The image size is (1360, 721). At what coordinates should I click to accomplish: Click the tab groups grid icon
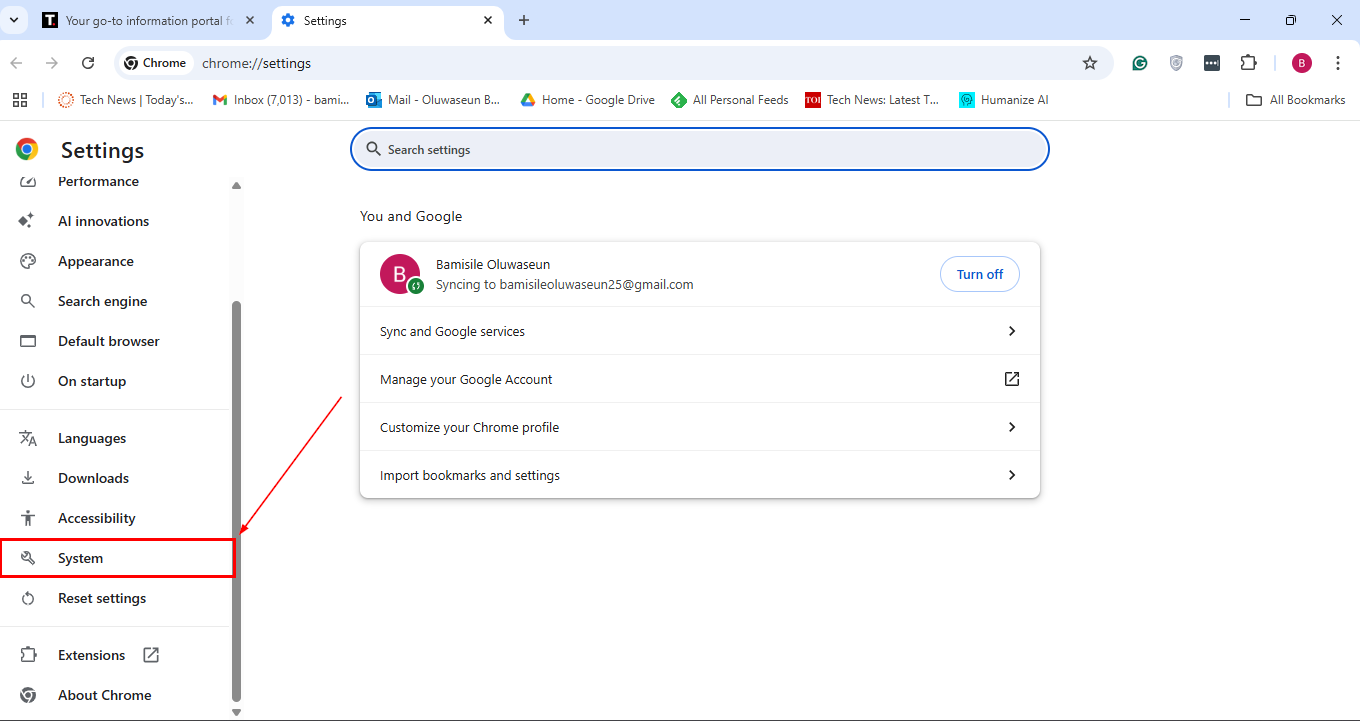(20, 99)
